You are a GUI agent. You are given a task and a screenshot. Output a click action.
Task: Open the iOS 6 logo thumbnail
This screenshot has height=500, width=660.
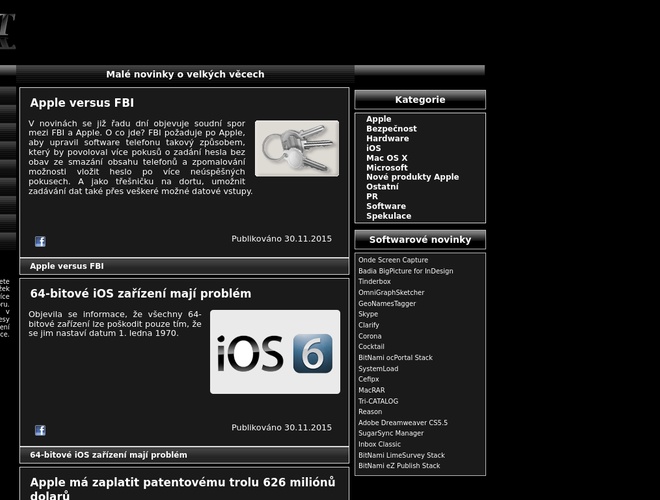275,352
